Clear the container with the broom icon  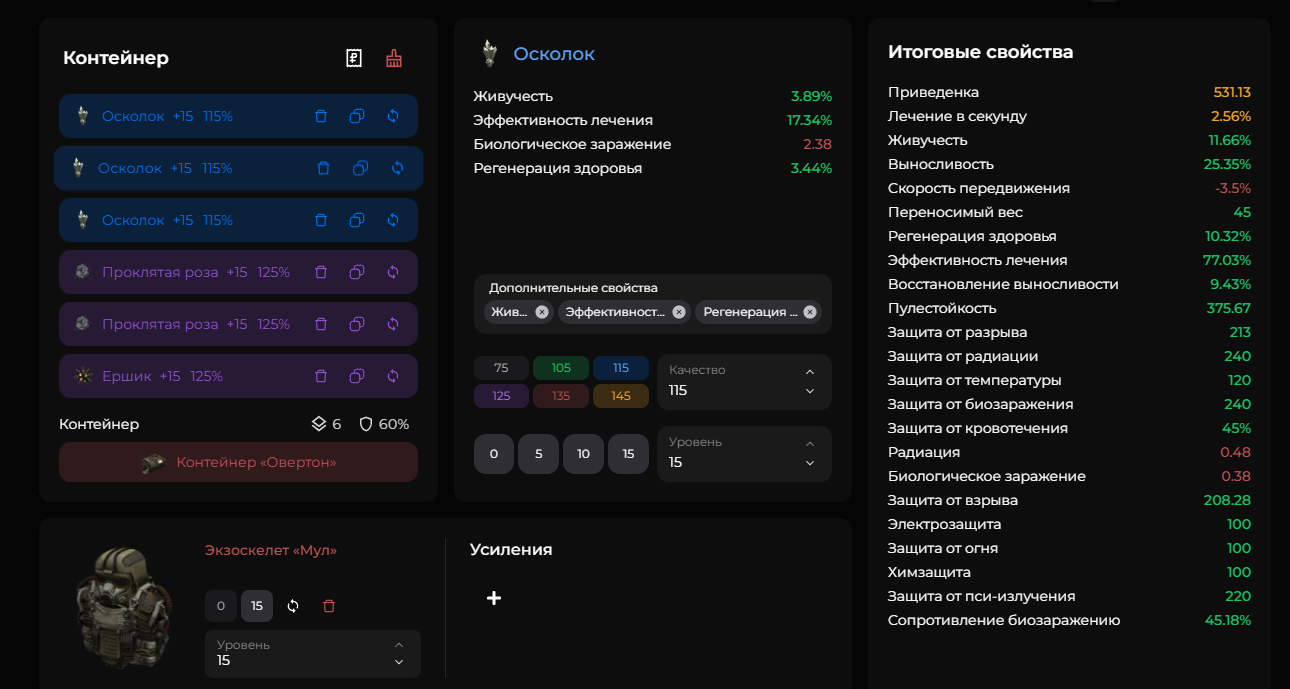coord(394,58)
